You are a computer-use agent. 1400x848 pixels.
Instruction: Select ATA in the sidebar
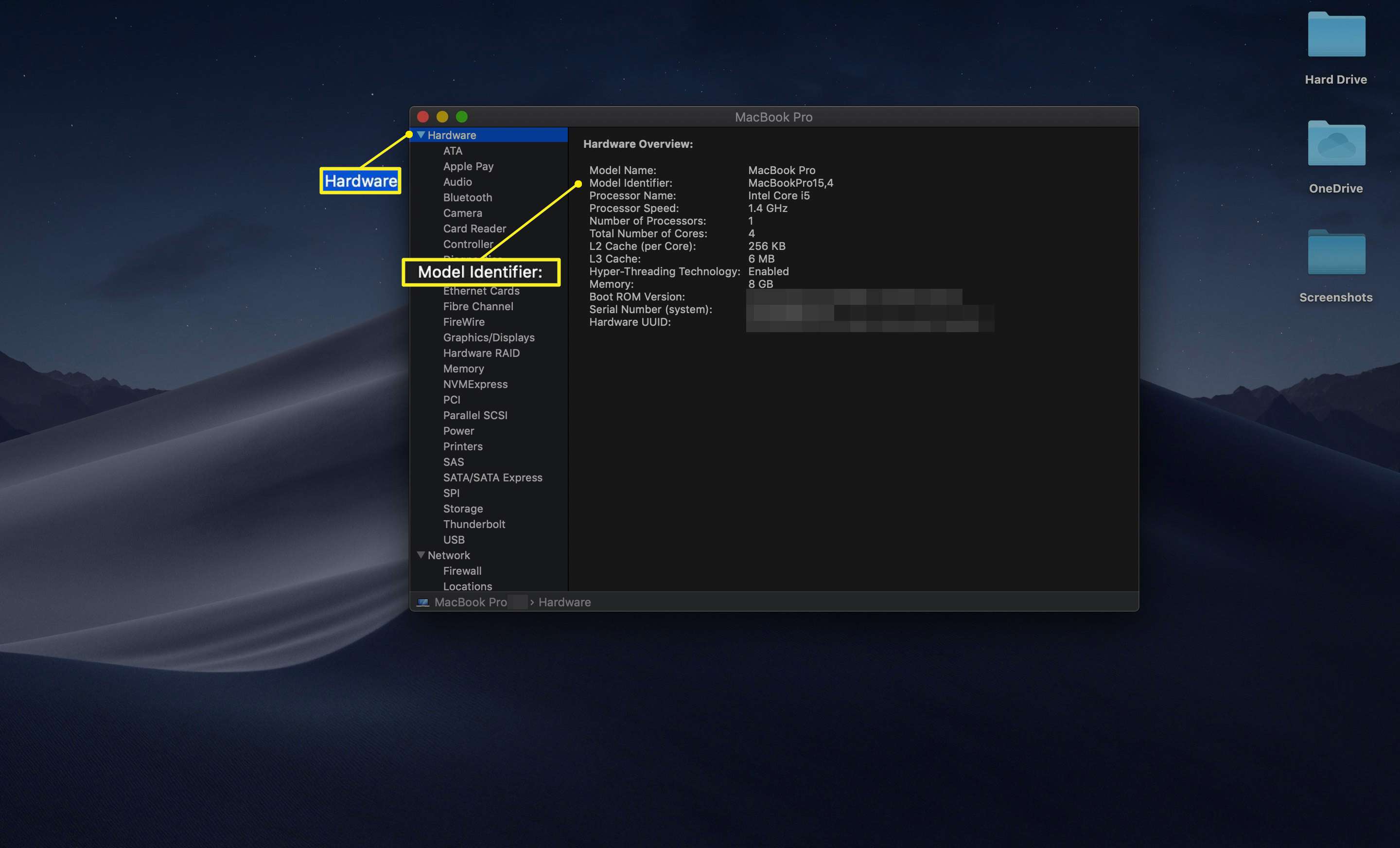click(453, 151)
